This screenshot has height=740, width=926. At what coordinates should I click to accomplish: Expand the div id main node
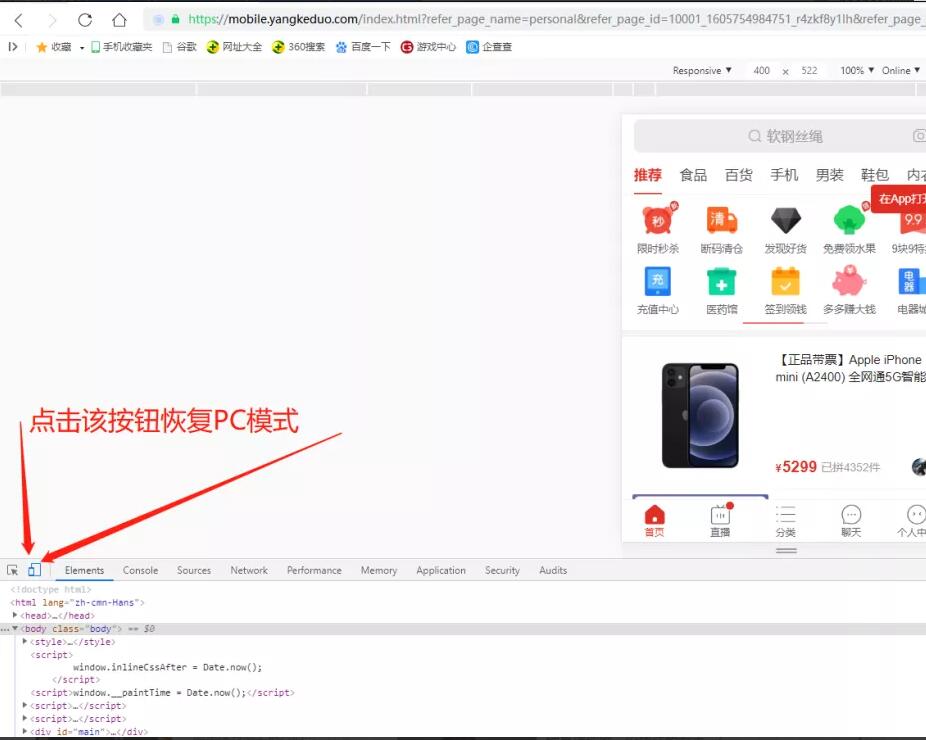point(26,732)
